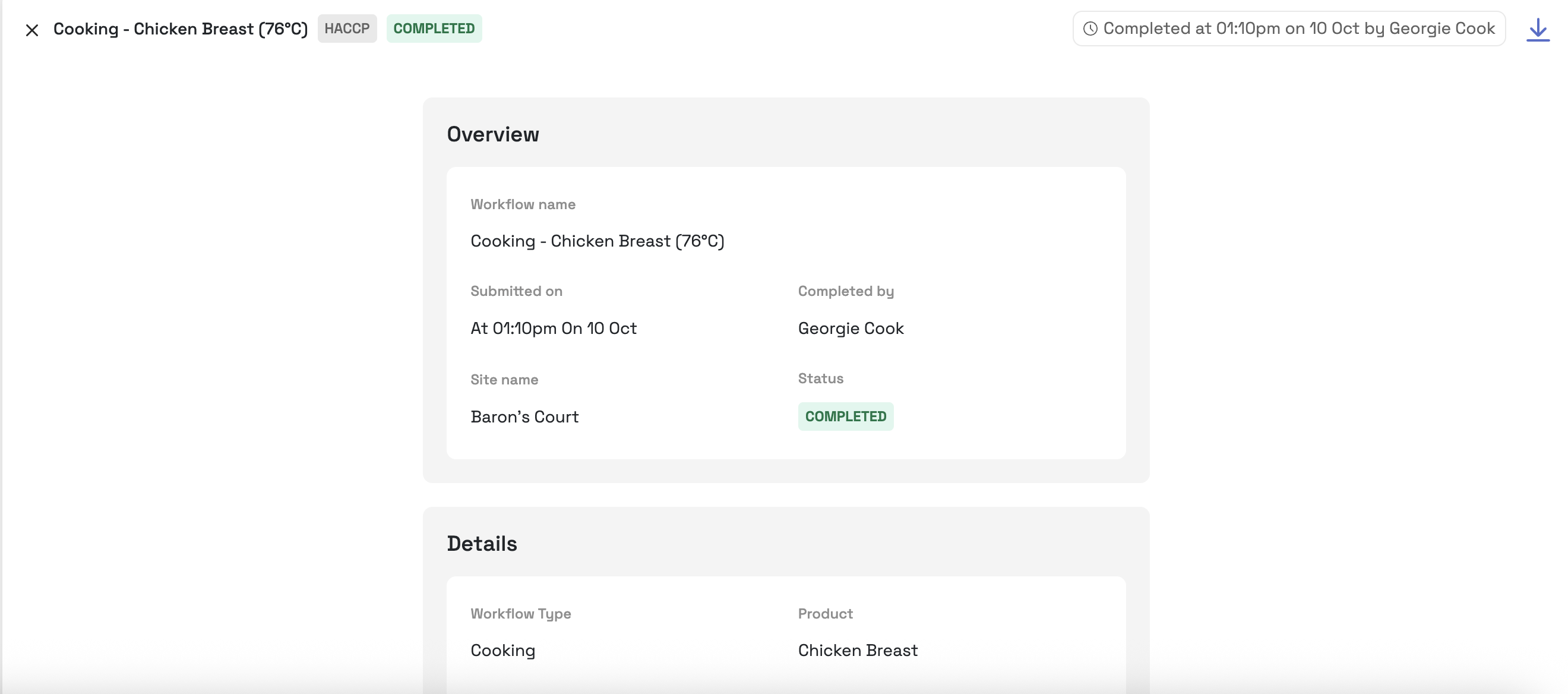Click the Site name label
The image size is (1568, 694).
504,380
